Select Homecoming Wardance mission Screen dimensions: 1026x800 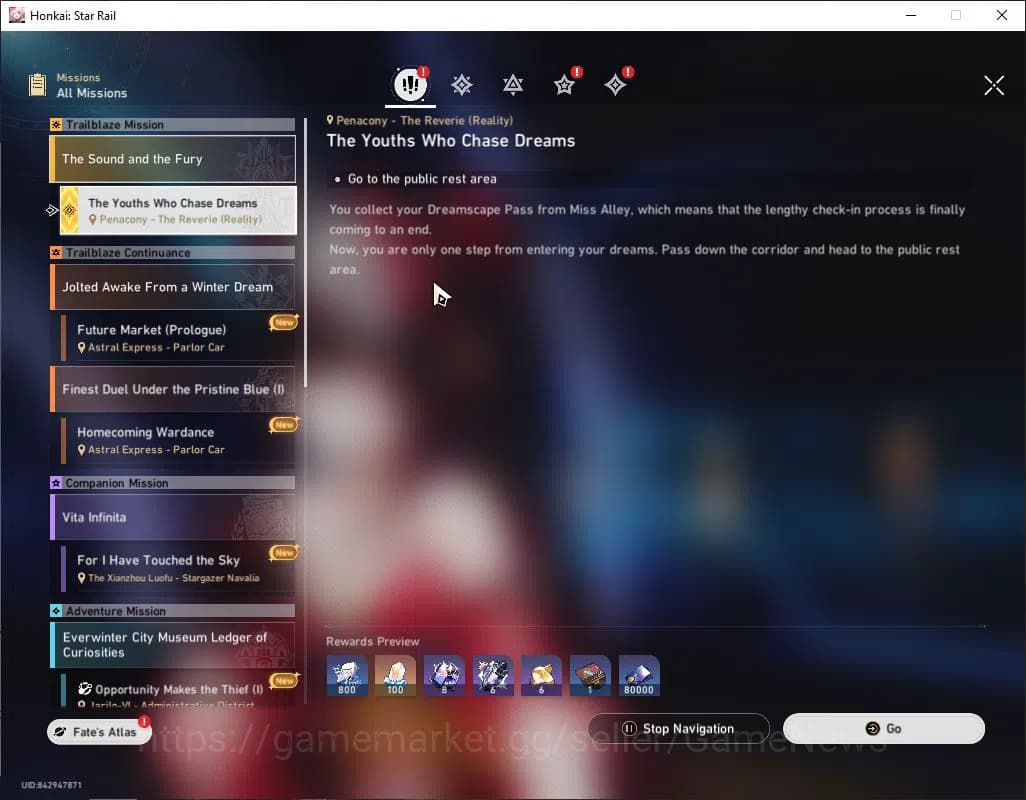178,440
